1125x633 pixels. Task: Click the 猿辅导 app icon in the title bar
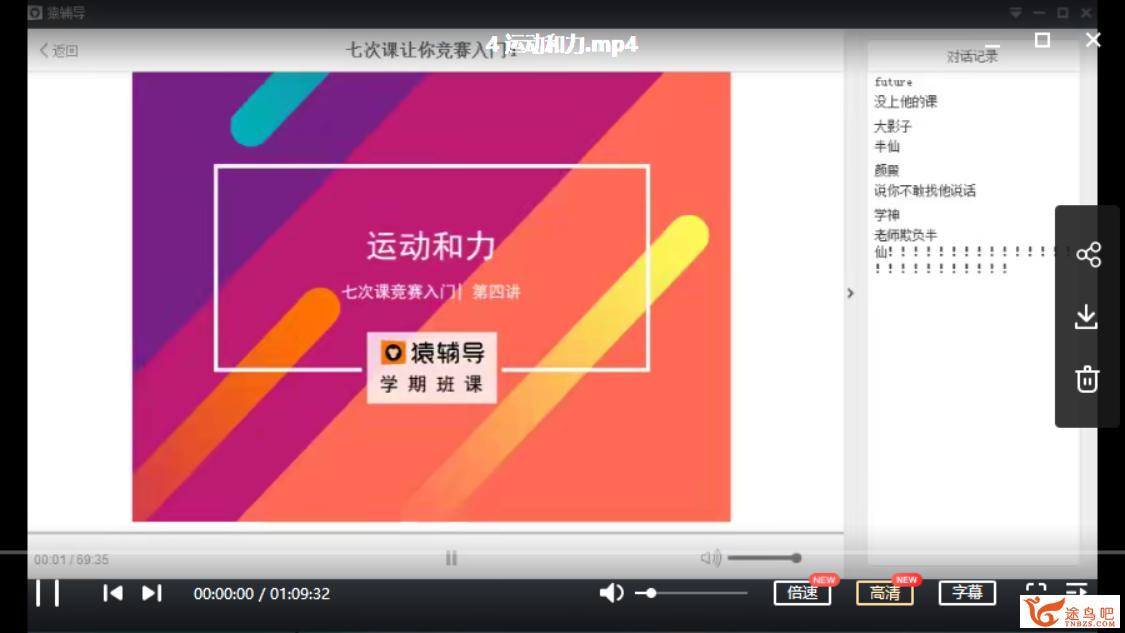tap(35, 12)
